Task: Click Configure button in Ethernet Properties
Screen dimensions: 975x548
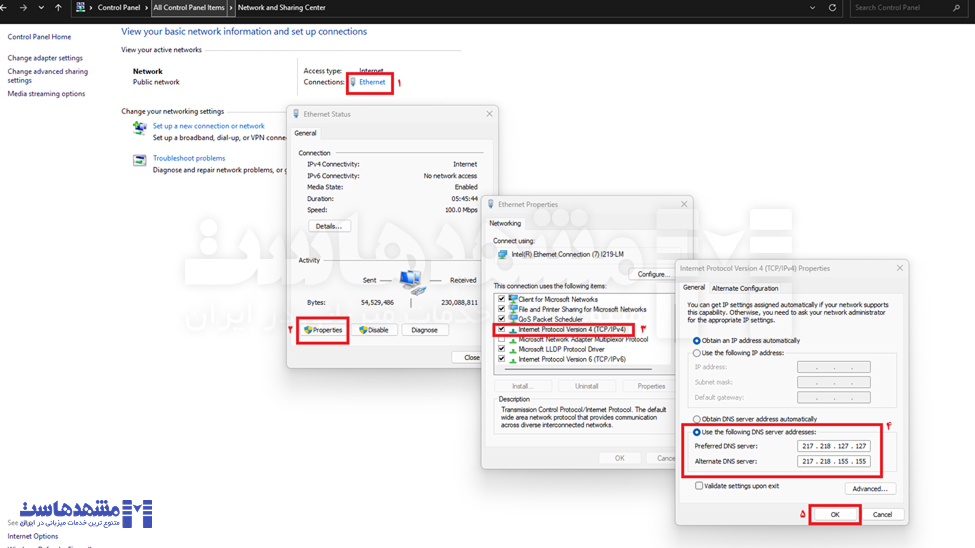Action: coord(652,274)
